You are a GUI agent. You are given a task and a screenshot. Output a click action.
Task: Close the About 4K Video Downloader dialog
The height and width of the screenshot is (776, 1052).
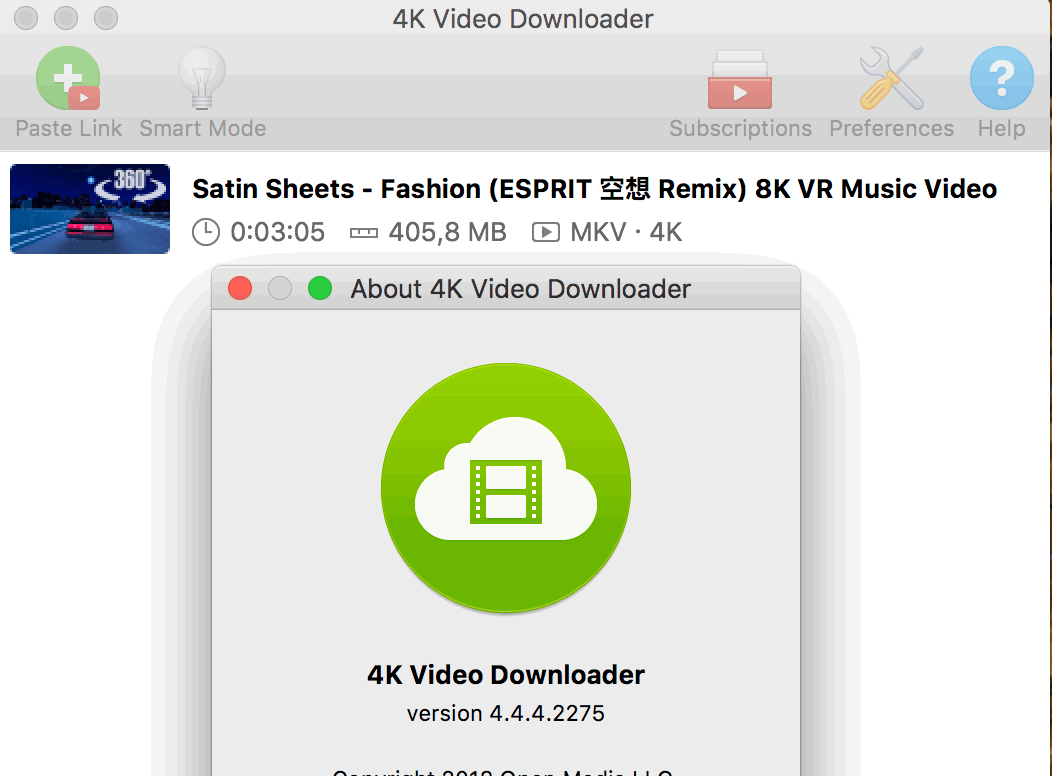[x=240, y=288]
